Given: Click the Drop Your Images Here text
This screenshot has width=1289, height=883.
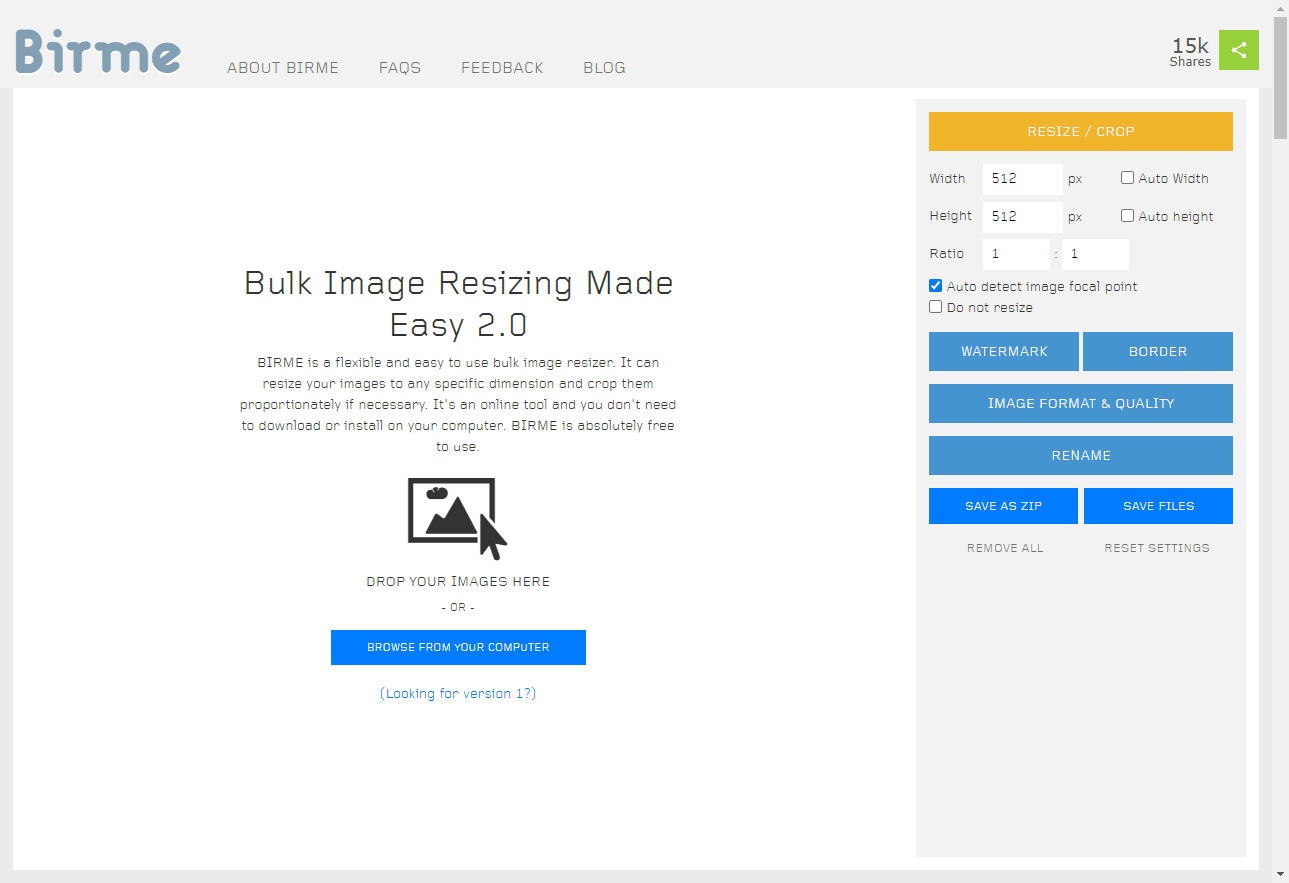Looking at the screenshot, I should pyautogui.click(x=458, y=581).
